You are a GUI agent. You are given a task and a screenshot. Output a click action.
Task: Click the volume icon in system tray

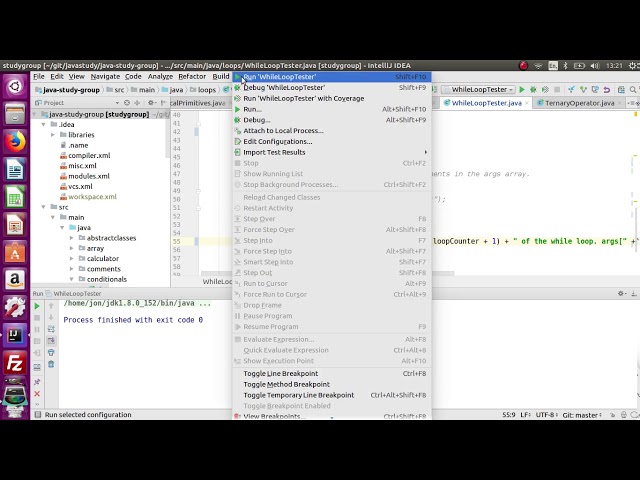(595, 65)
